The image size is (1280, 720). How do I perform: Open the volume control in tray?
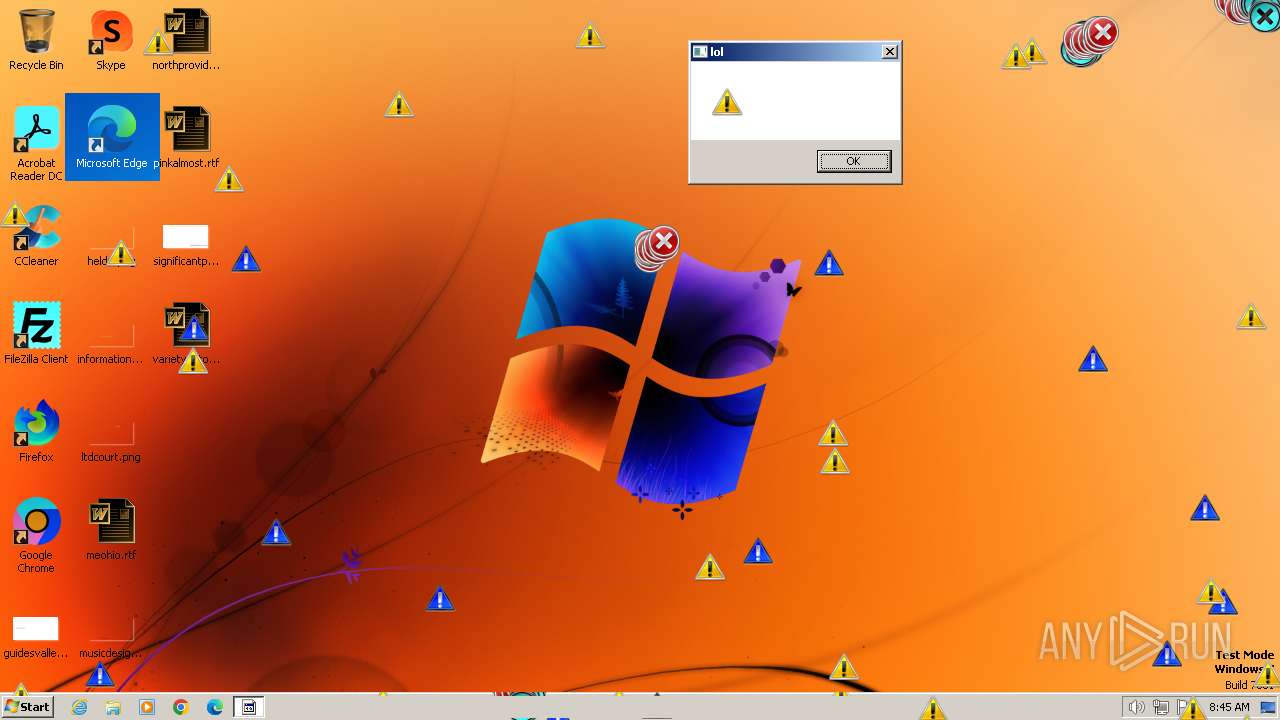(x=1136, y=707)
